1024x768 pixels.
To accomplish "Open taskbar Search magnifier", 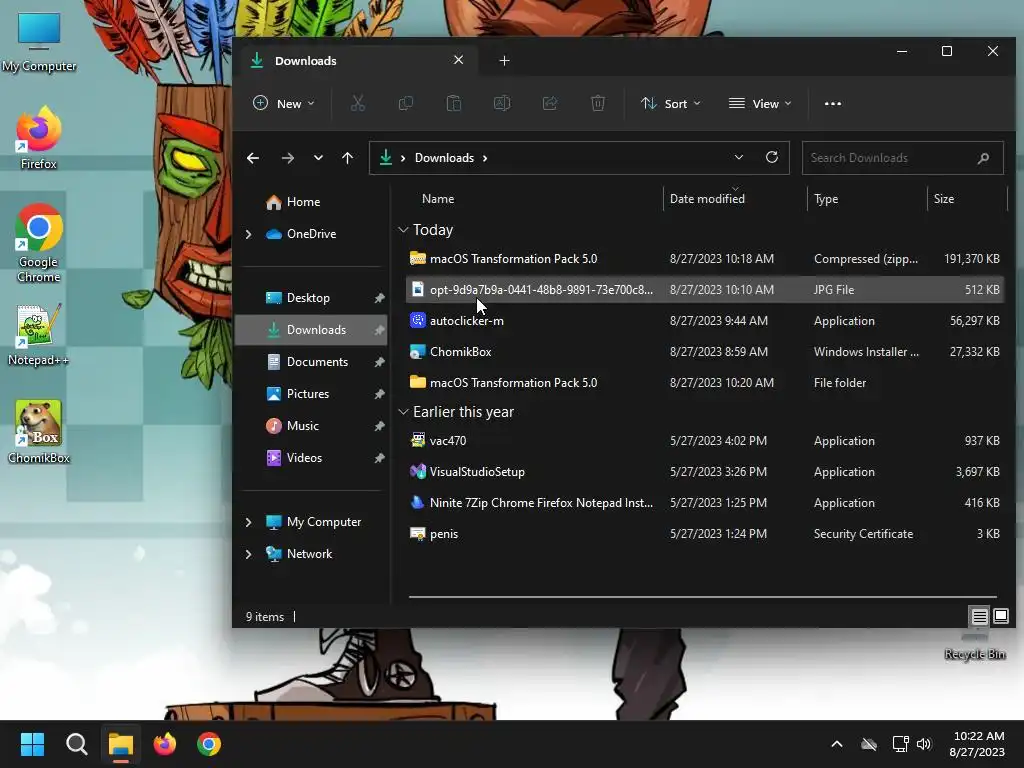I will (76, 744).
